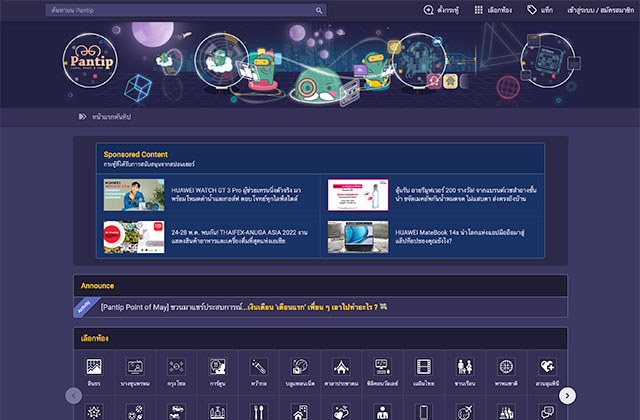Click ตั้งกระทู้ to create a thread
The width and height of the screenshot is (640, 420).
pyautogui.click(x=441, y=10)
